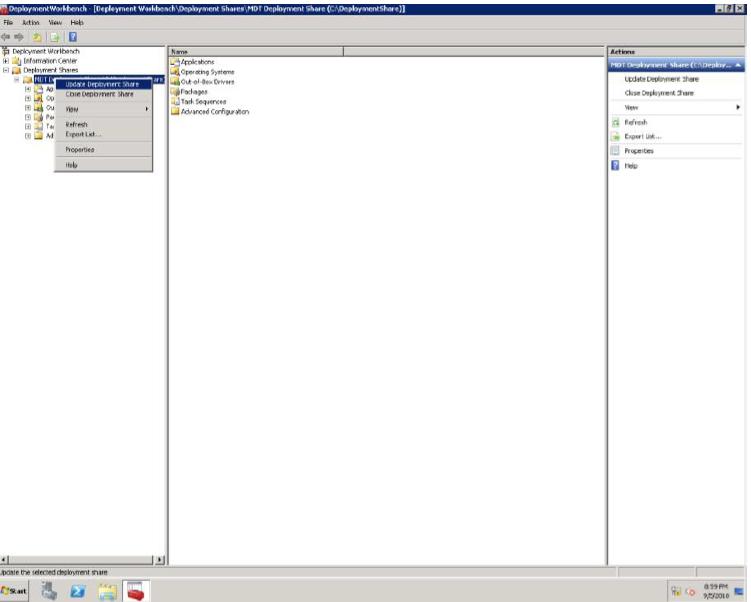
Task: Click the Export List toolbar icon
Action: [x=55, y=37]
